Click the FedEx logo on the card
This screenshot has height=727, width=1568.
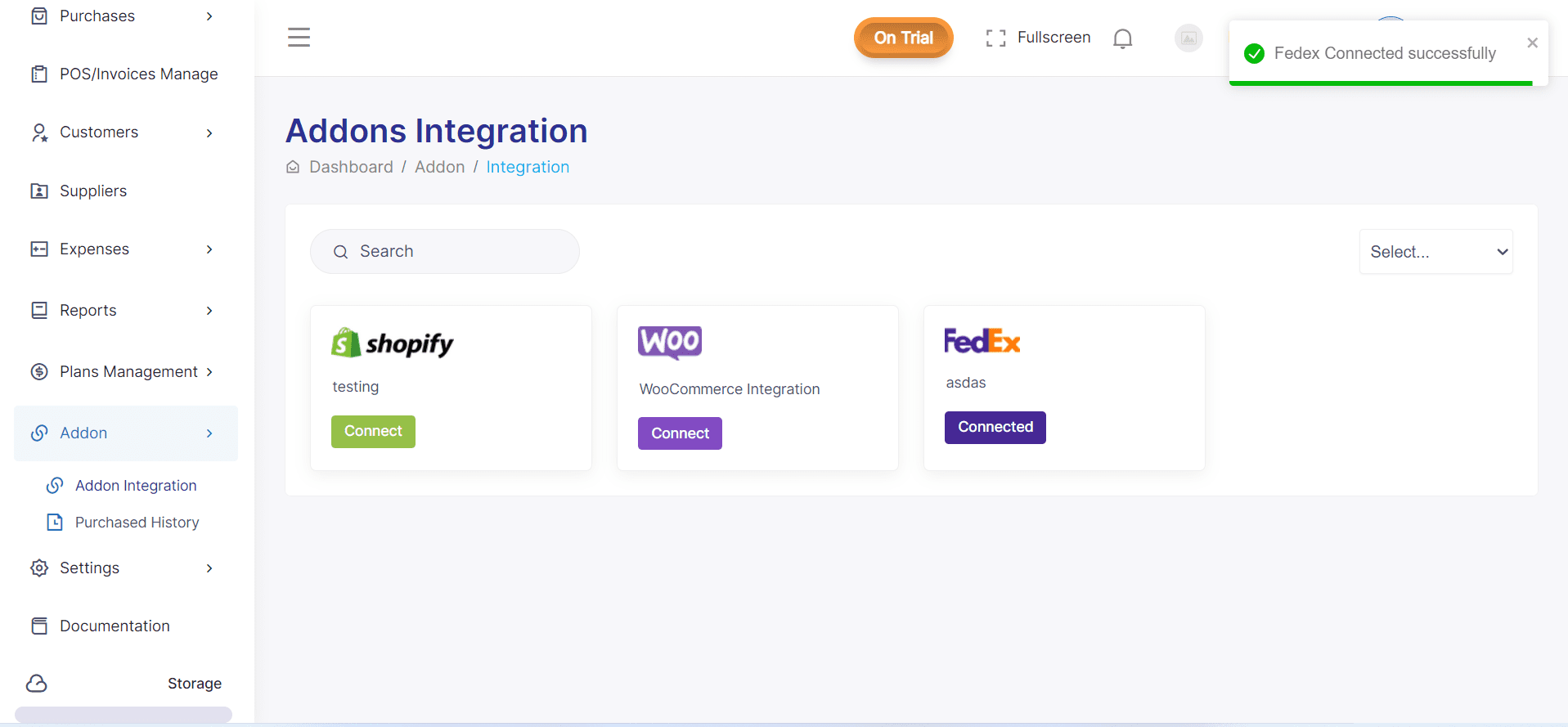(982, 341)
